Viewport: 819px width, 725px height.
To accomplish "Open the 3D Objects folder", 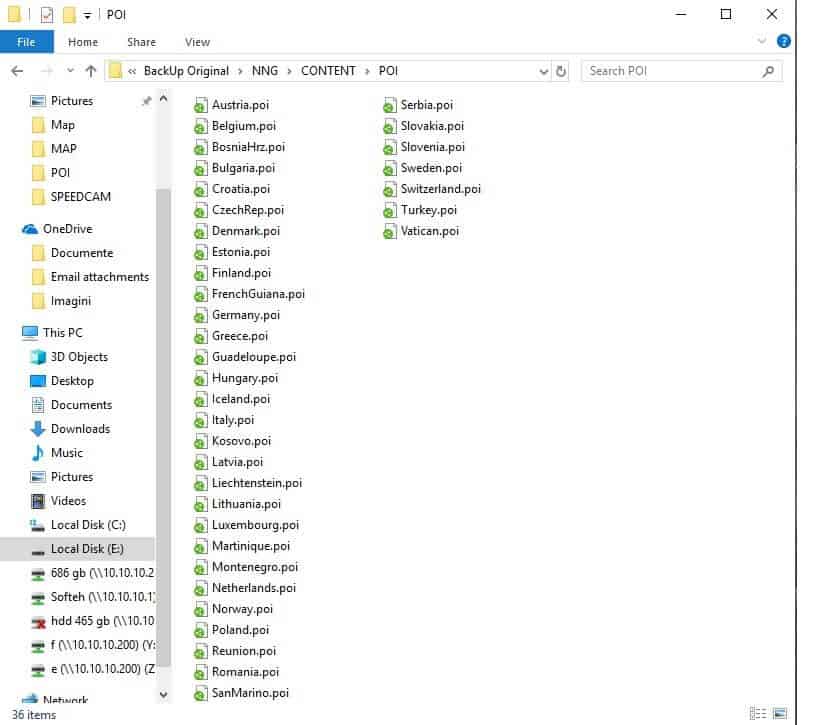I will [x=79, y=357].
